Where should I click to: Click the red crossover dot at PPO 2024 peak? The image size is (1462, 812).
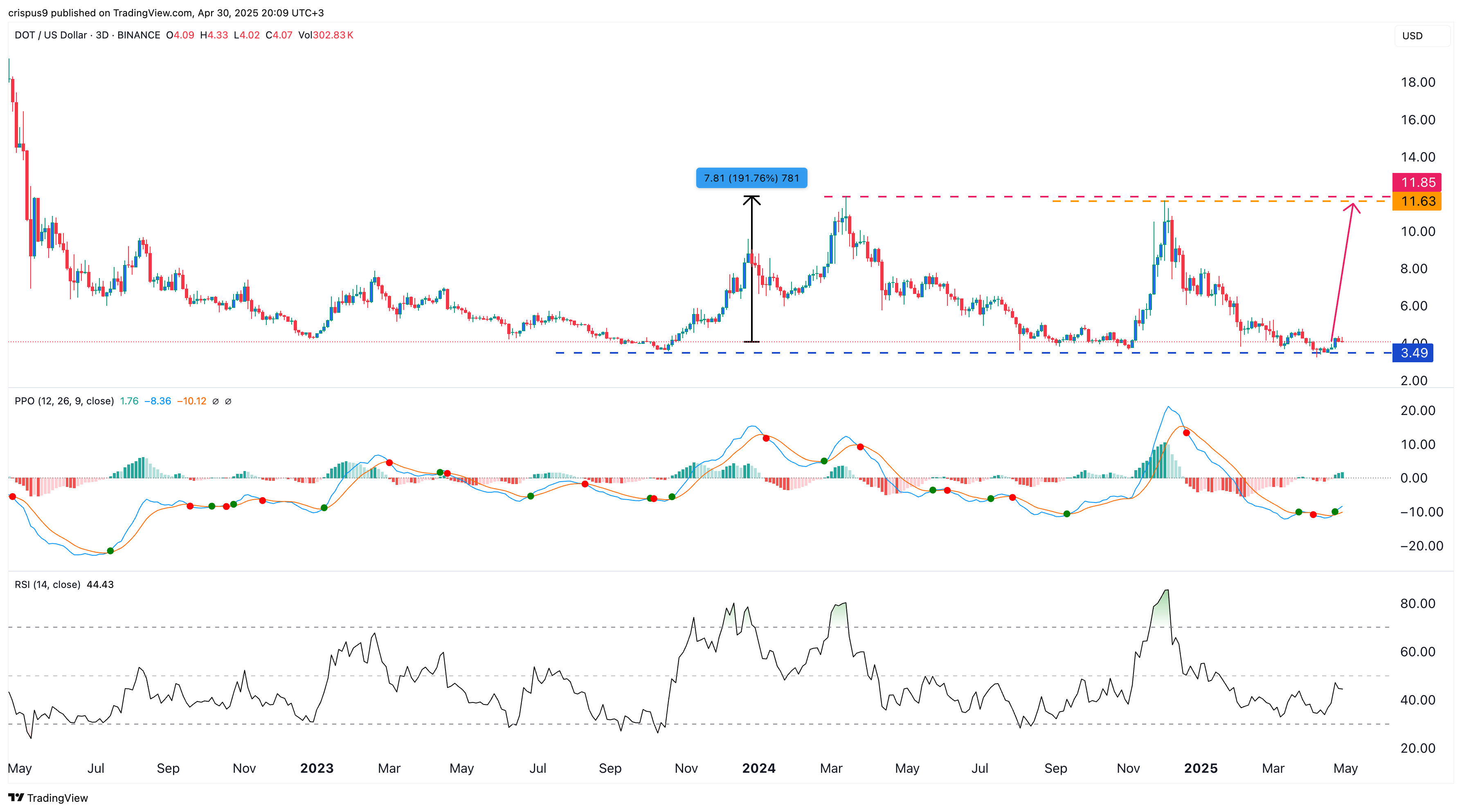[766, 438]
